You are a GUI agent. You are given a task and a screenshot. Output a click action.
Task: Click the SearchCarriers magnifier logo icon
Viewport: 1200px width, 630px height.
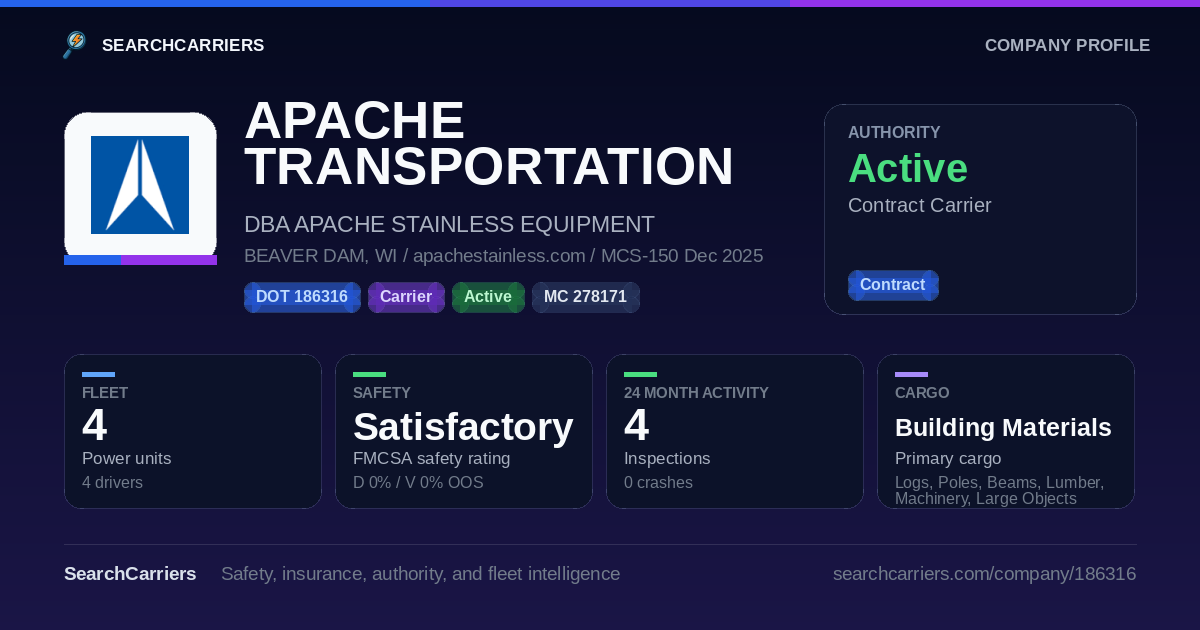[74, 45]
